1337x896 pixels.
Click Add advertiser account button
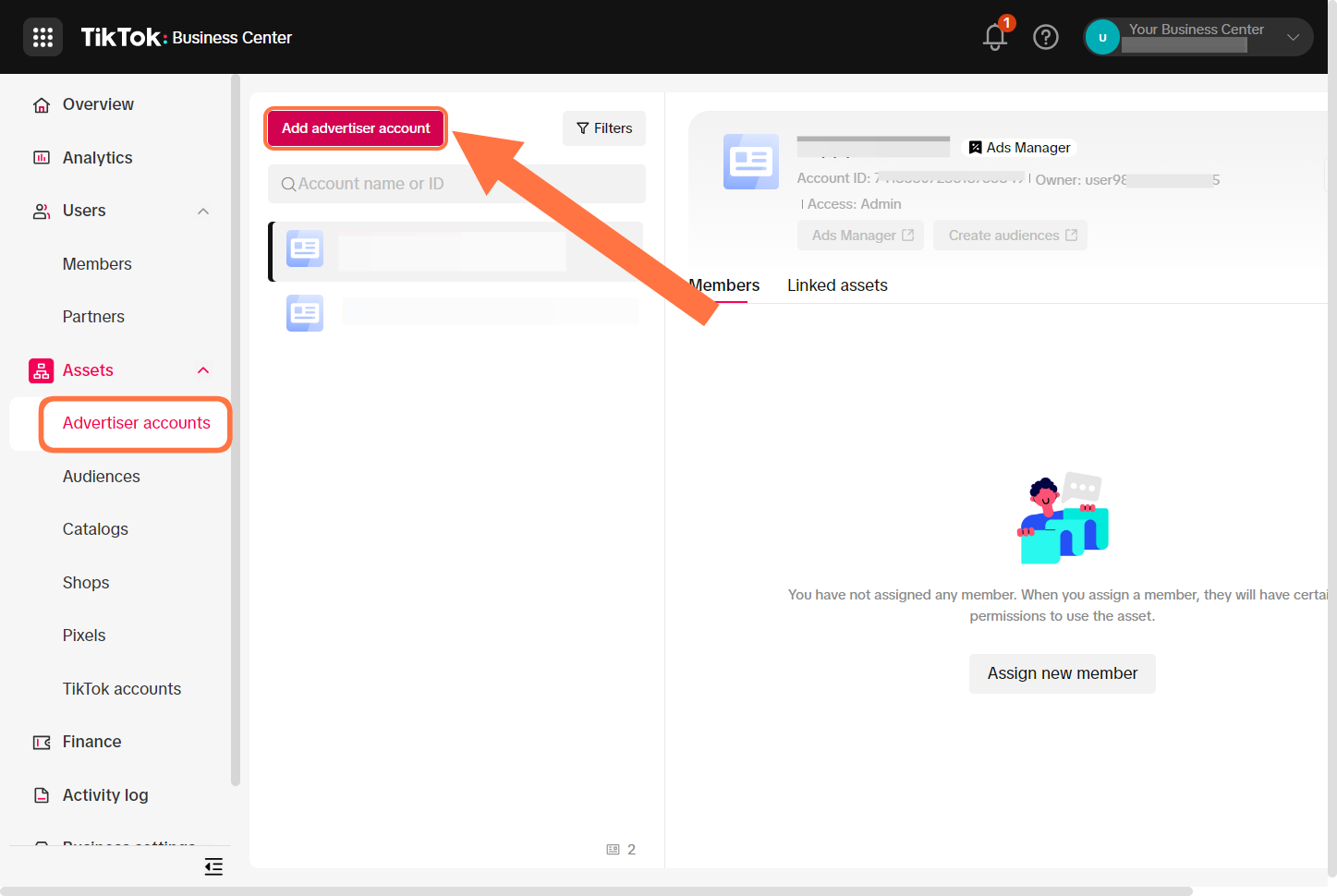(x=356, y=128)
